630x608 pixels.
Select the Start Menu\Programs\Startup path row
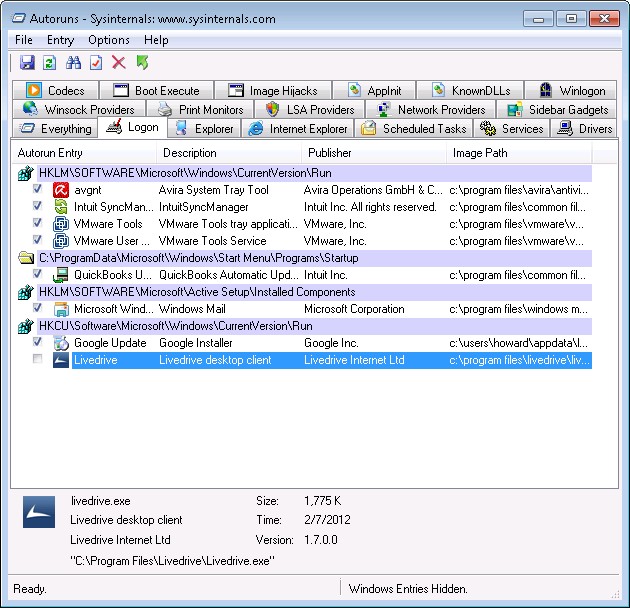pyautogui.click(x=315, y=258)
